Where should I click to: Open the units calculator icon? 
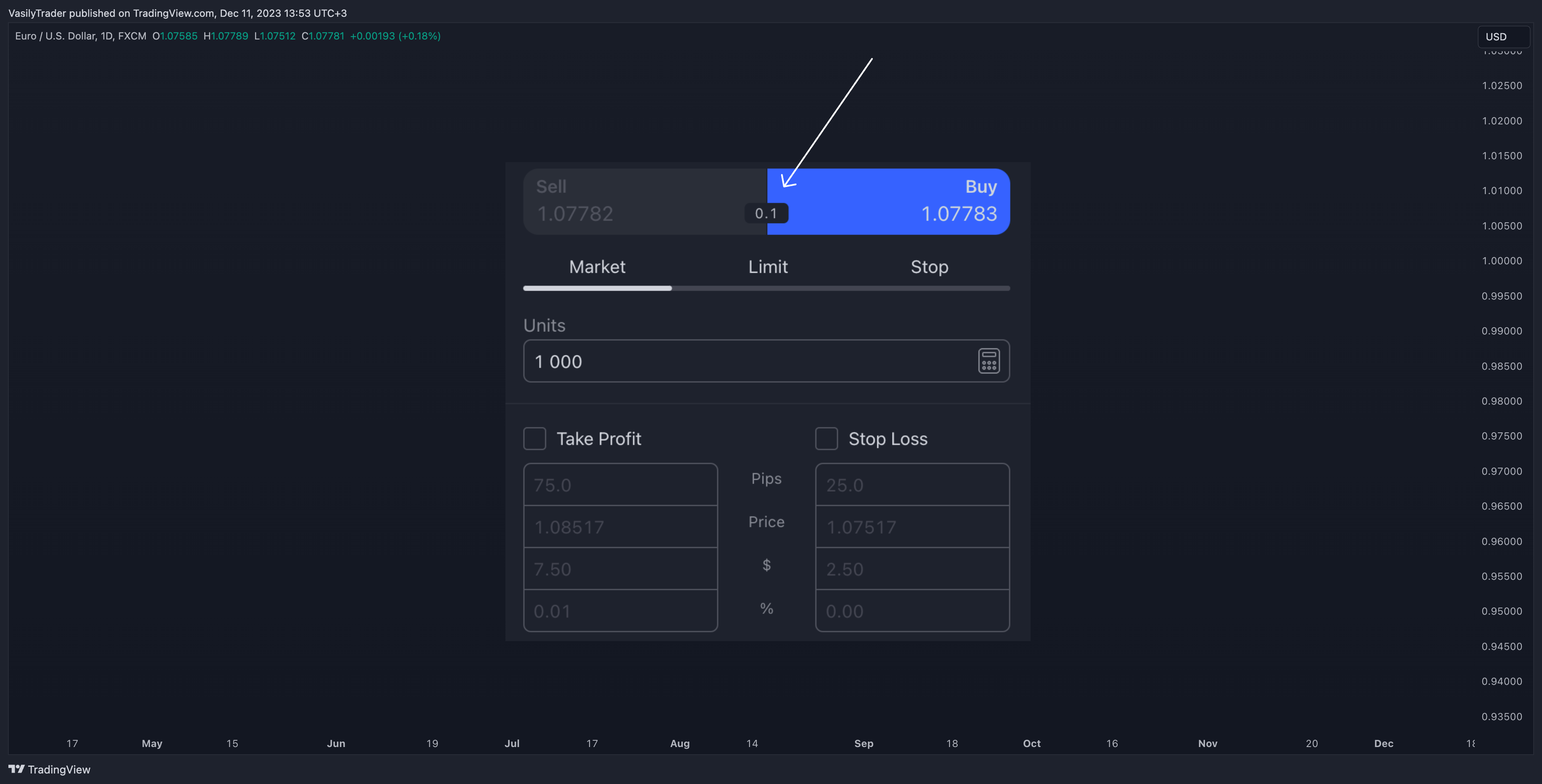click(989, 361)
